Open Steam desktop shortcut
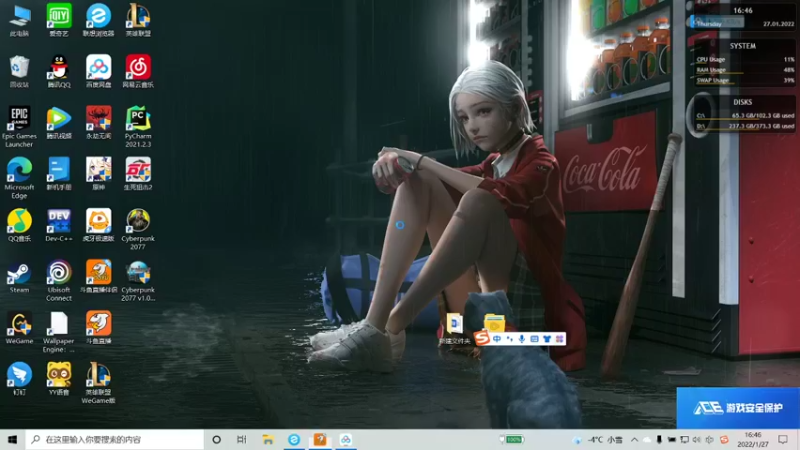The height and width of the screenshot is (450, 800). (x=19, y=277)
